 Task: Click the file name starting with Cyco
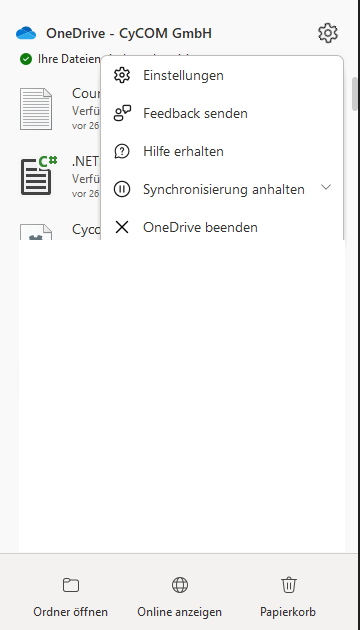point(86,229)
